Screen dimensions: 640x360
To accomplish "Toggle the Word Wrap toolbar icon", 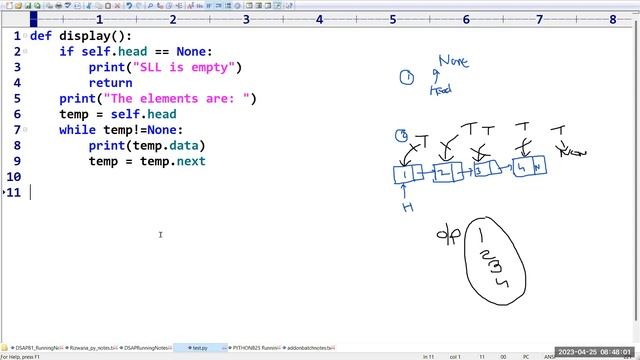I will point(209,6).
